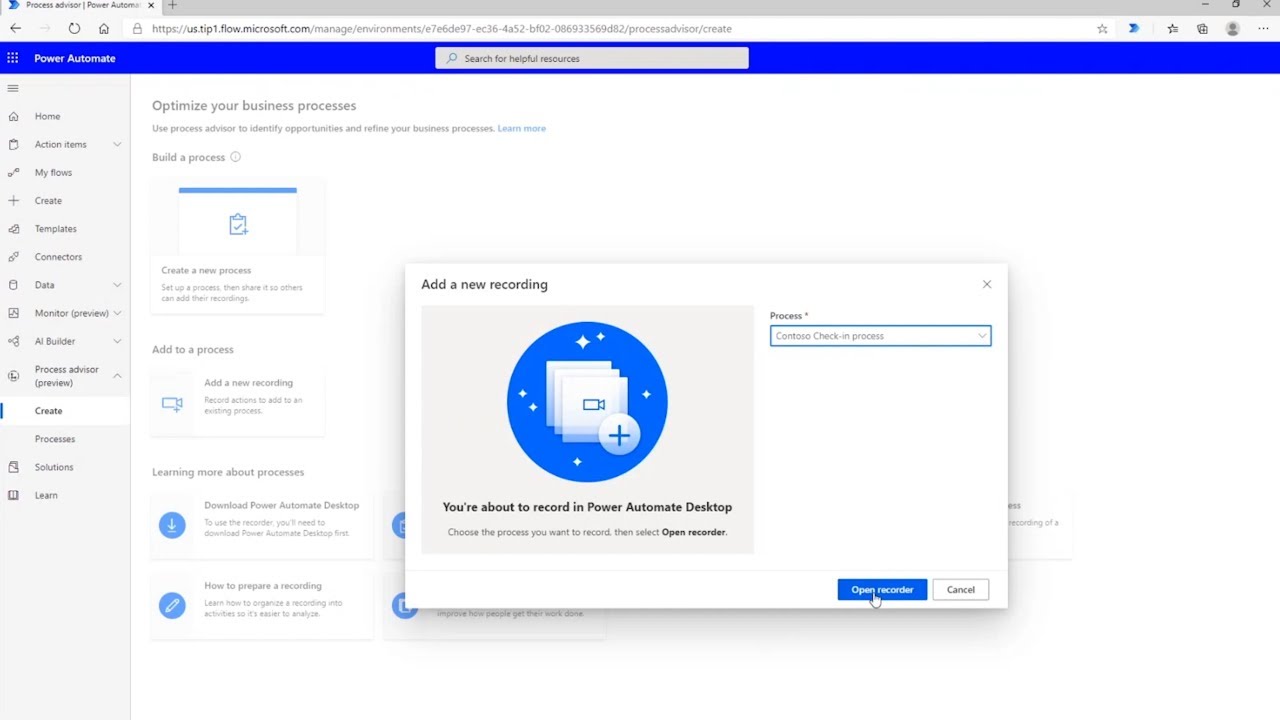Image resolution: width=1280 pixels, height=720 pixels.
Task: Expand Action items in the sidebar
Action: point(117,144)
